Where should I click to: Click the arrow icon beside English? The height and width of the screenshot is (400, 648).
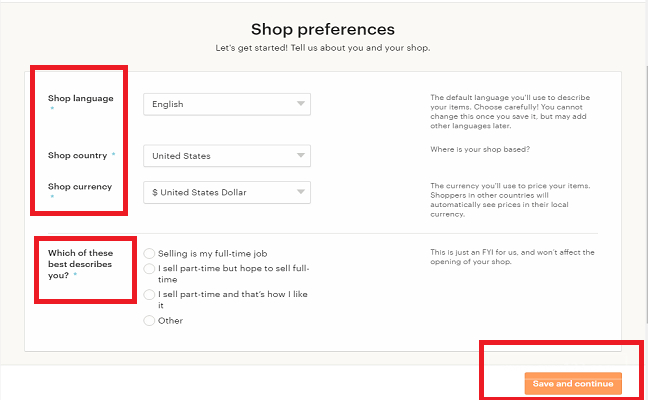pyautogui.click(x=300, y=104)
